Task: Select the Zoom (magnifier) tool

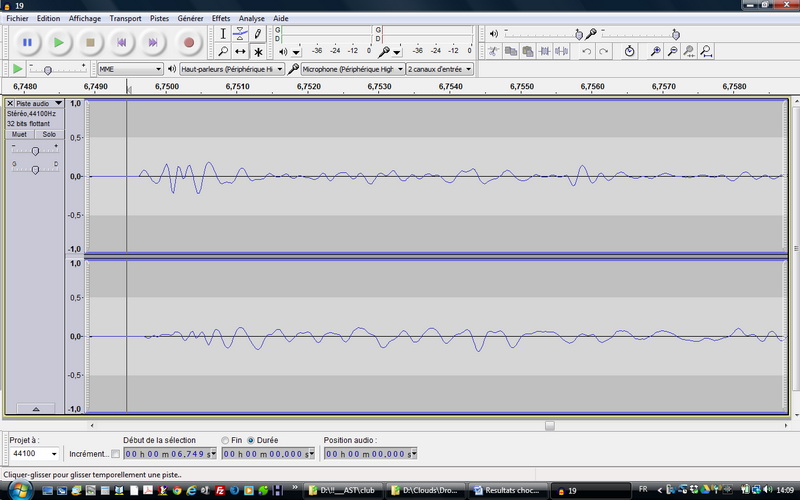Action: [x=223, y=52]
